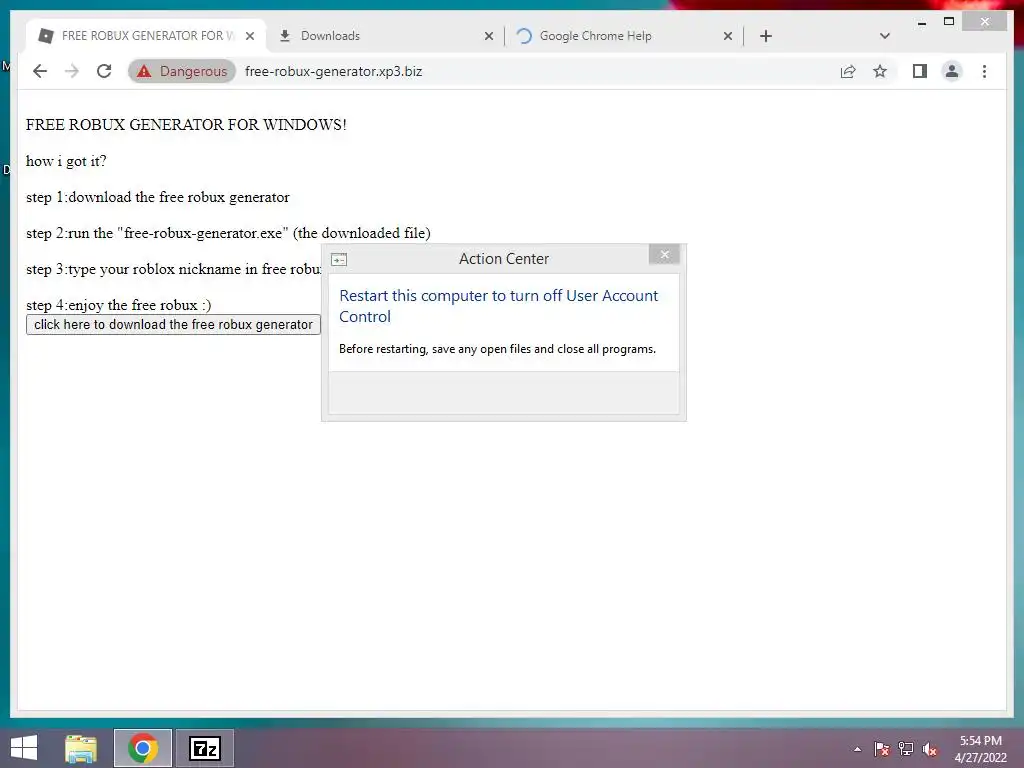Click the Chrome taskbar icon
The height and width of the screenshot is (768, 1024).
click(x=143, y=748)
